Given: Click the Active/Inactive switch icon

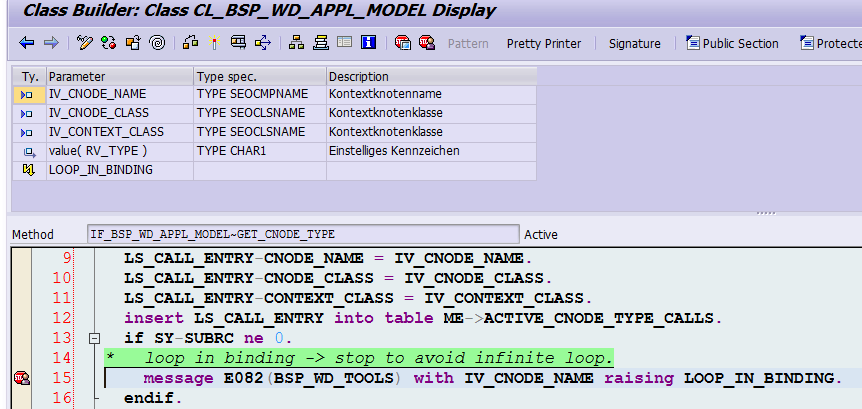Looking at the screenshot, I should pos(109,43).
